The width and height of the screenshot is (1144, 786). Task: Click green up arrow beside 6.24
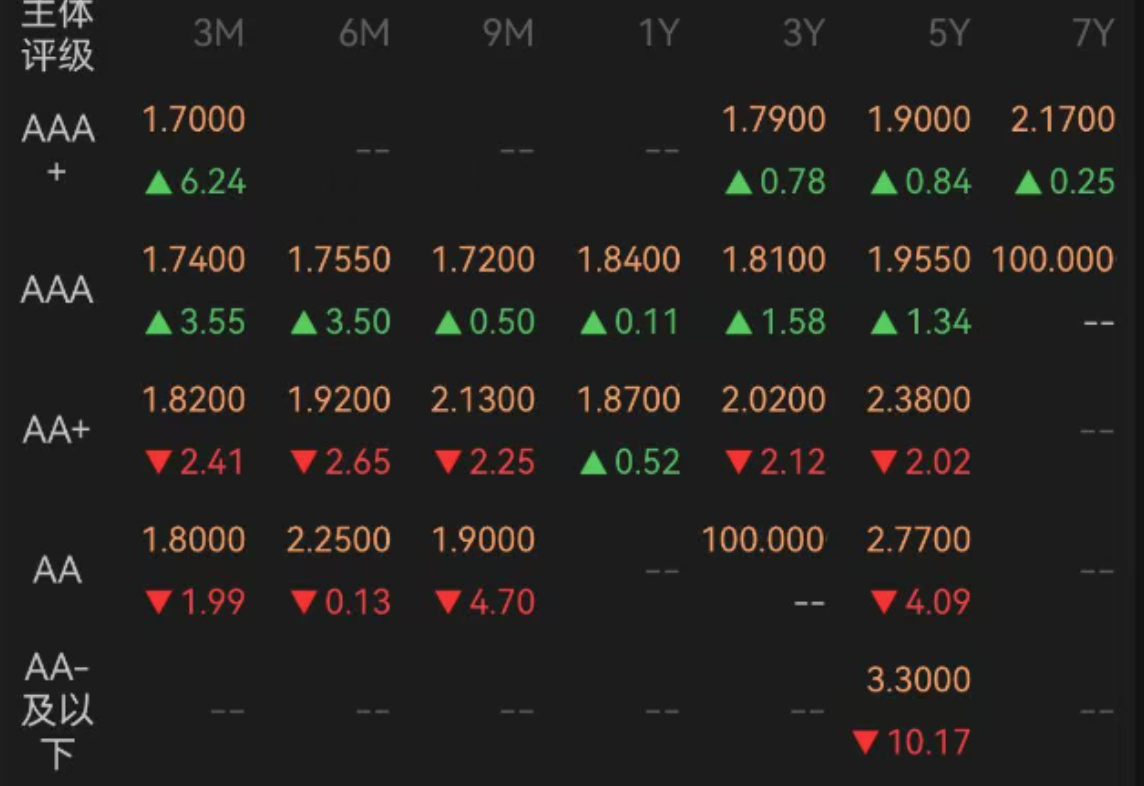tap(159, 183)
